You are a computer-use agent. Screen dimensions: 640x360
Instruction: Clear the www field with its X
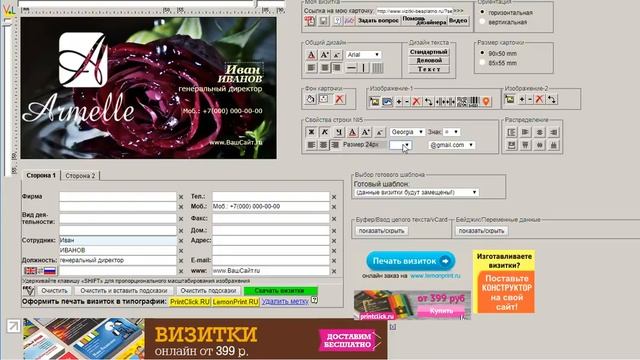click(x=334, y=271)
